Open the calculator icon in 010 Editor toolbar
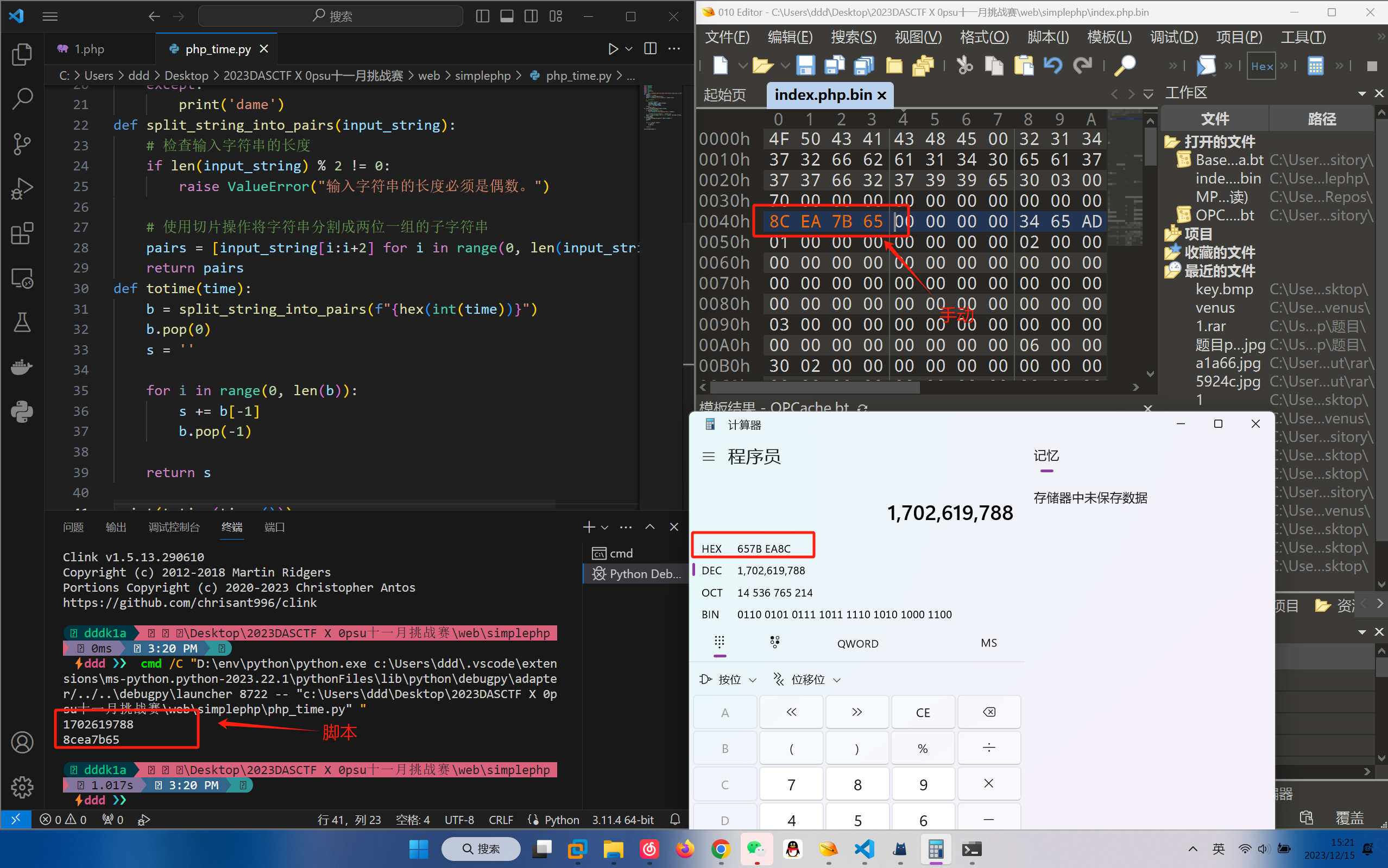1388x868 pixels. click(1315, 66)
